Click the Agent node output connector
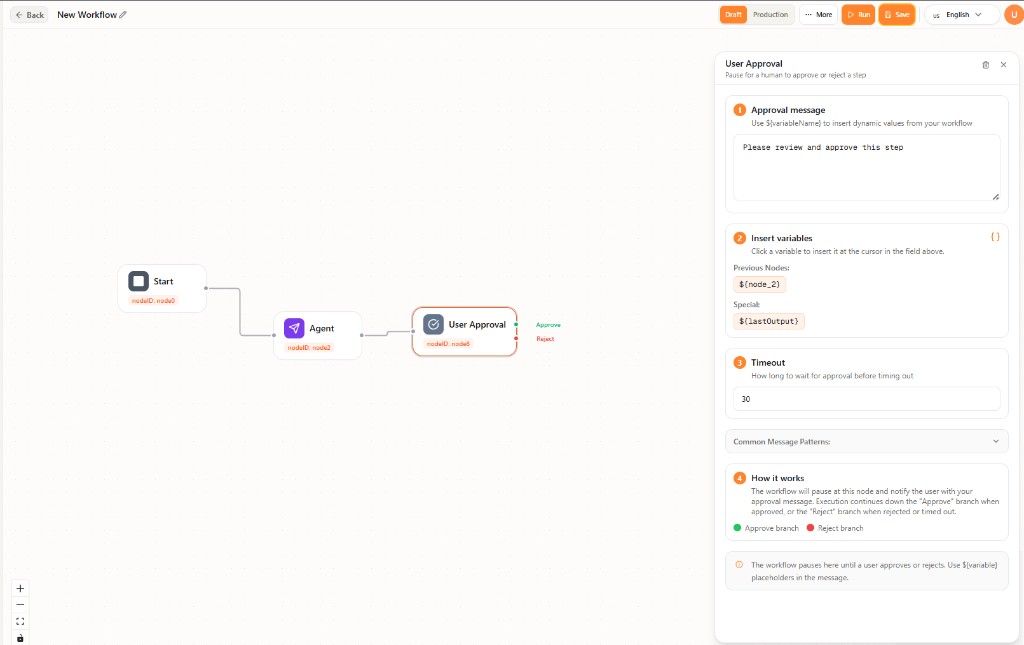This screenshot has width=1024, height=645. (x=362, y=335)
